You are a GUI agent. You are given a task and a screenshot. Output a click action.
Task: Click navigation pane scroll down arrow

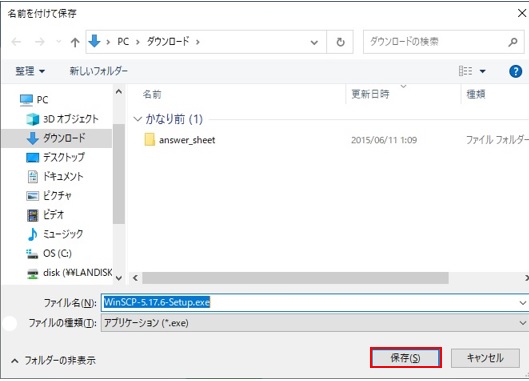click(119, 278)
